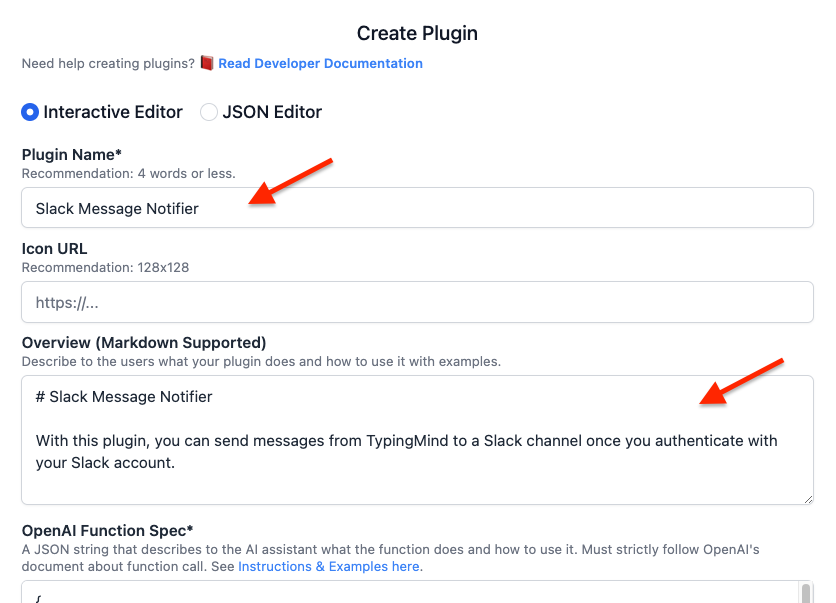Click the red book icon beside documentation link
The height and width of the screenshot is (603, 836).
point(207,63)
